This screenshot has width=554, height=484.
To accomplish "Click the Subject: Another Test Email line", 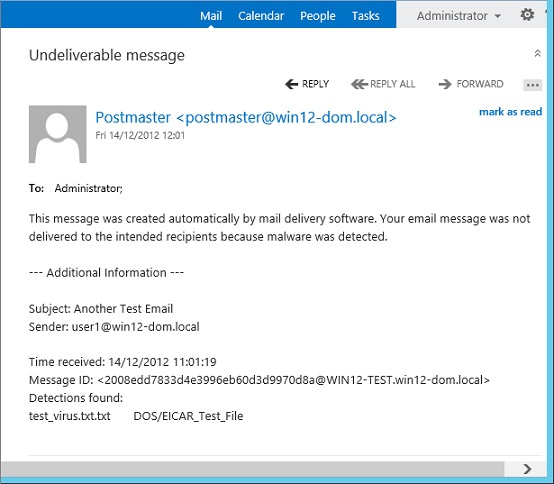I will 101,309.
